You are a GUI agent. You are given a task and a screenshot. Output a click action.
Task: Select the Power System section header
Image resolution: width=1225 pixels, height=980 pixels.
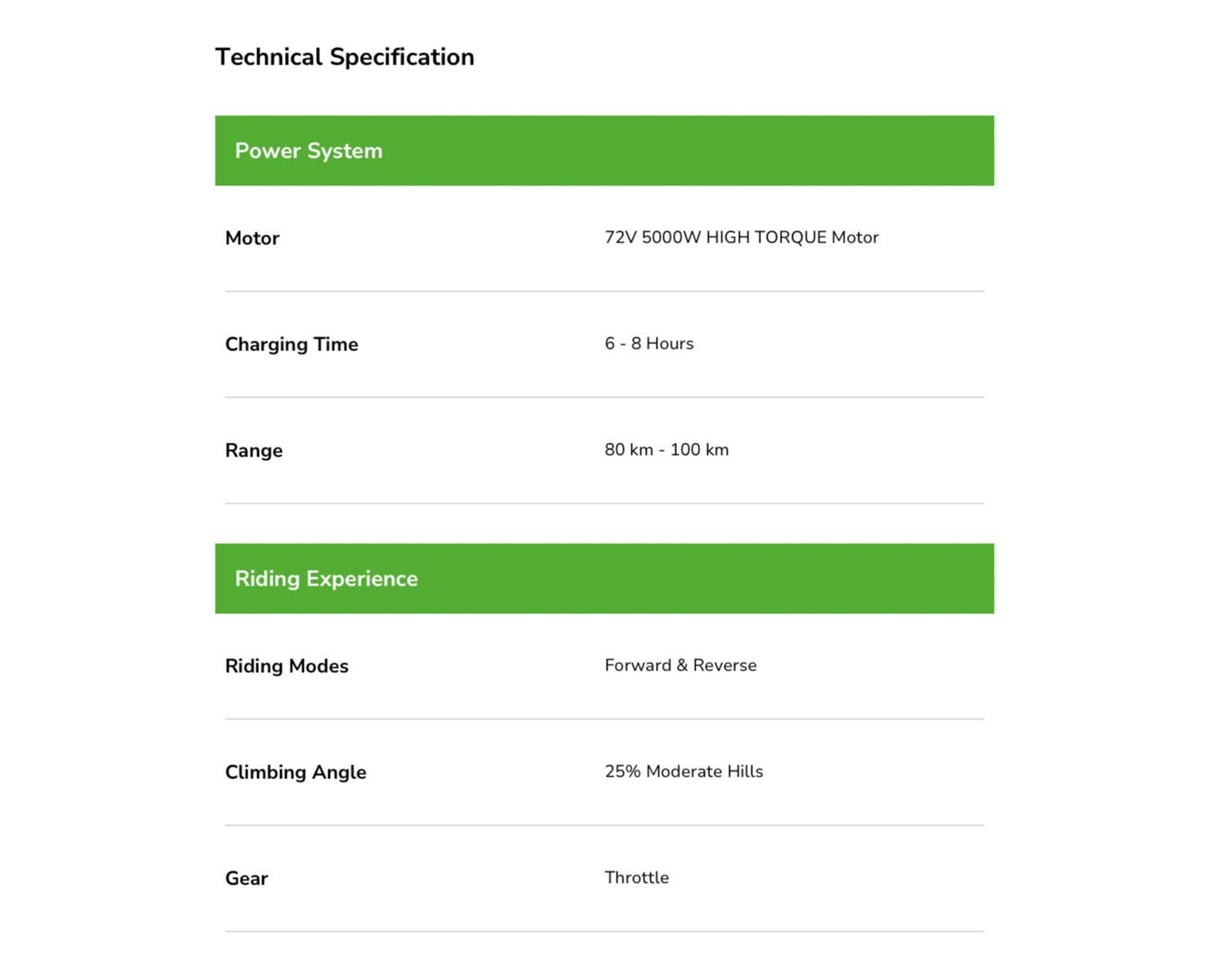pyautogui.click(x=604, y=150)
